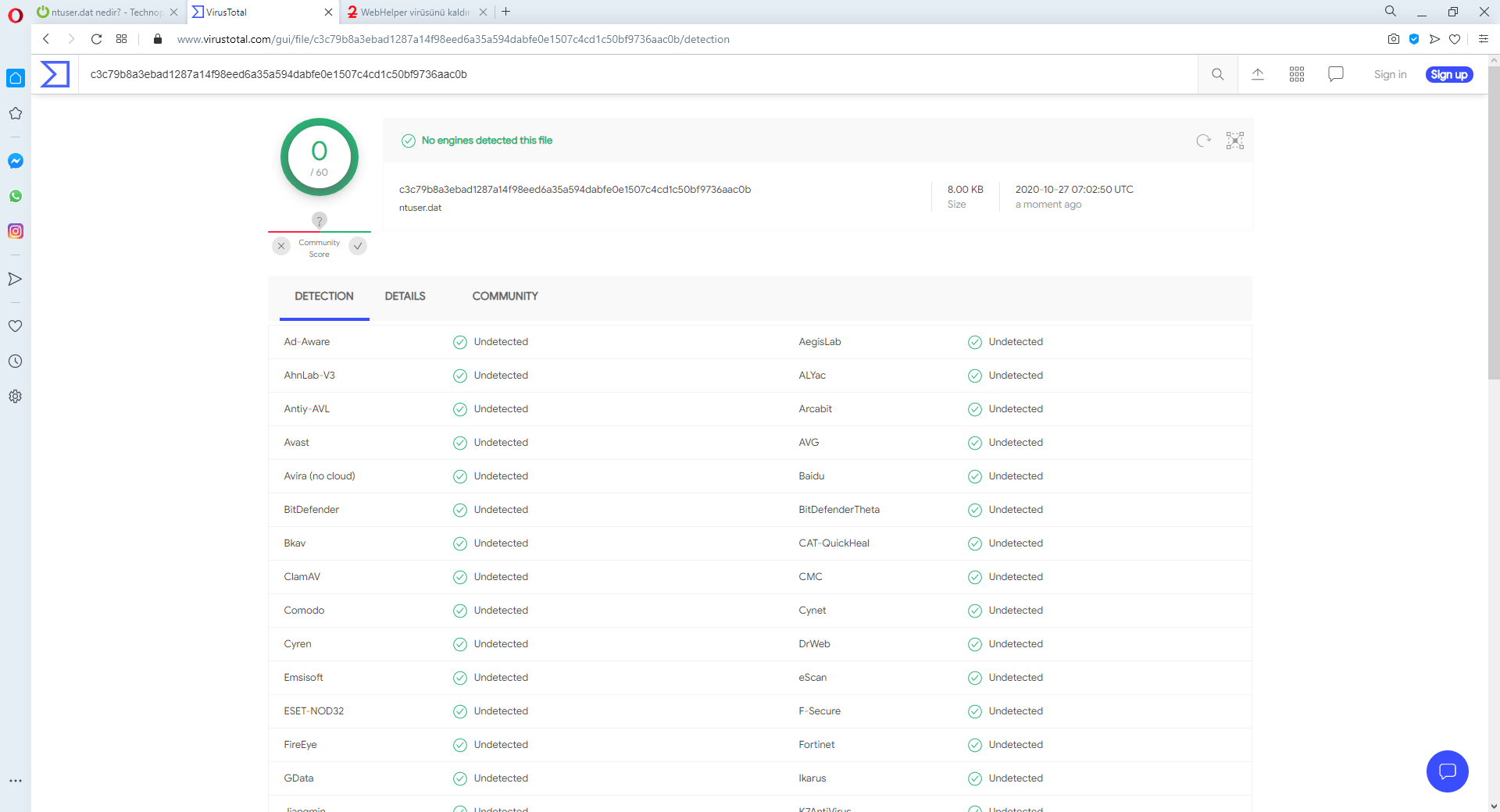The height and width of the screenshot is (812, 1500).
Task: Click the Sign in link
Action: pos(1391,74)
